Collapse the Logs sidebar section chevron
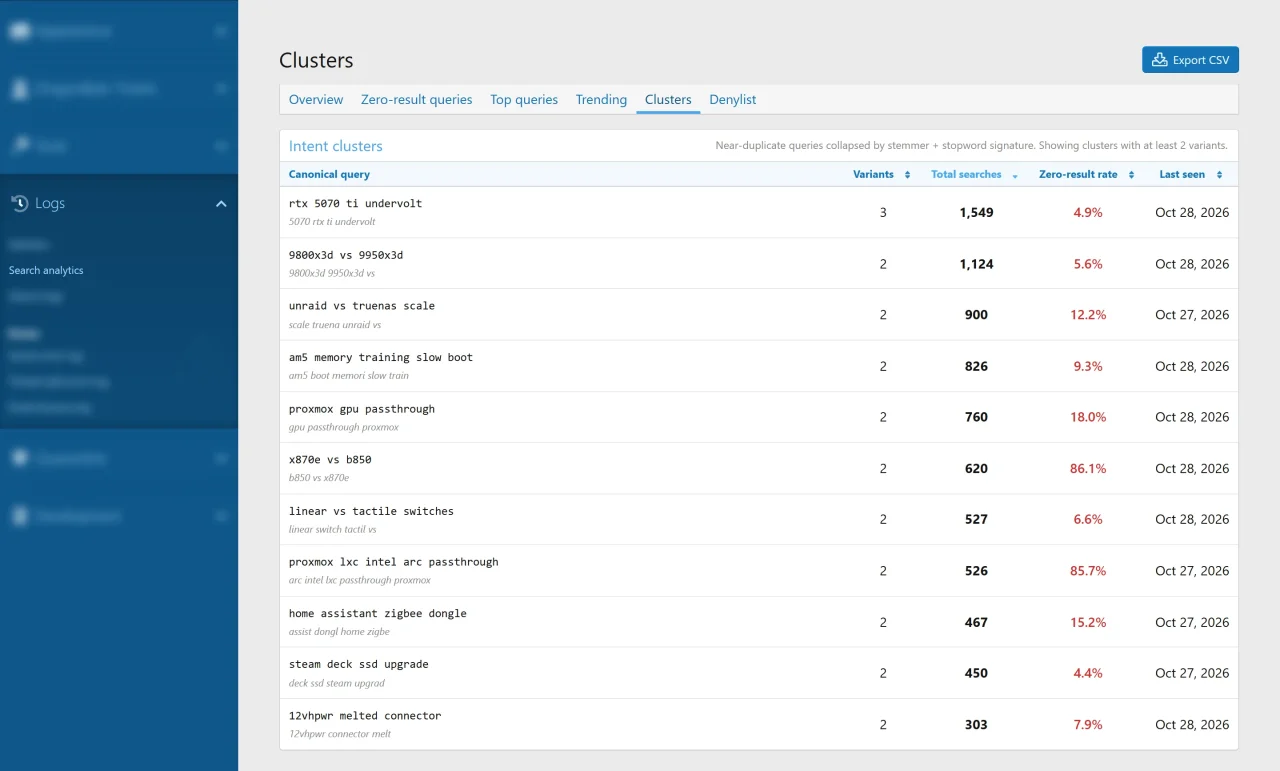The height and width of the screenshot is (771, 1280). (221, 204)
